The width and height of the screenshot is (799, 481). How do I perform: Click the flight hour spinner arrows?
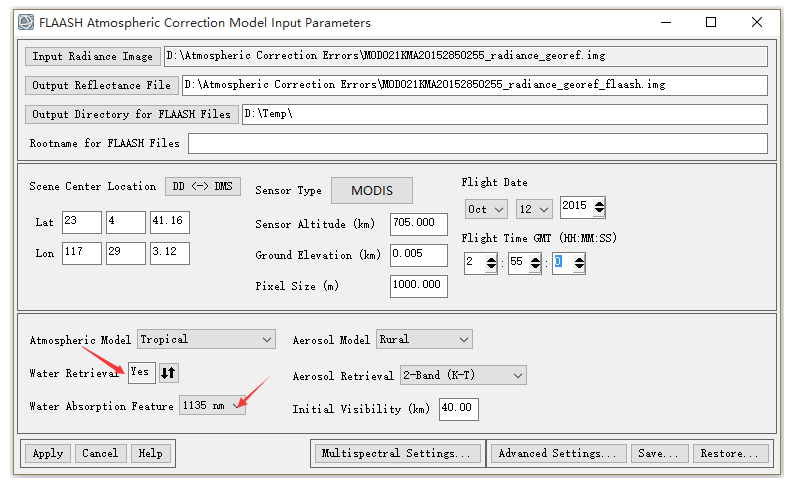point(491,263)
